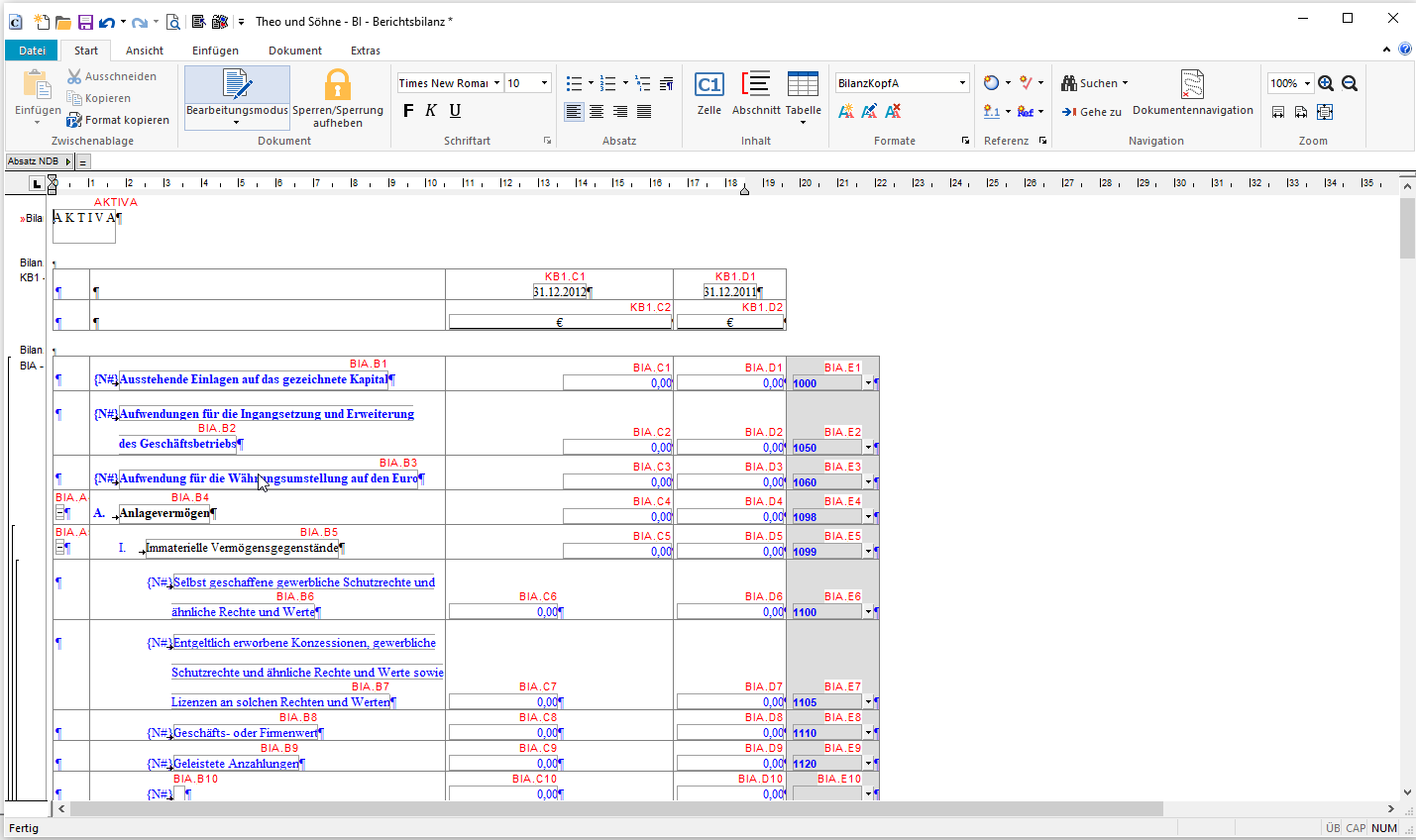The image size is (1416, 840).
Task: Open the BilanzKopfA format style dropdown
Action: (x=962, y=83)
